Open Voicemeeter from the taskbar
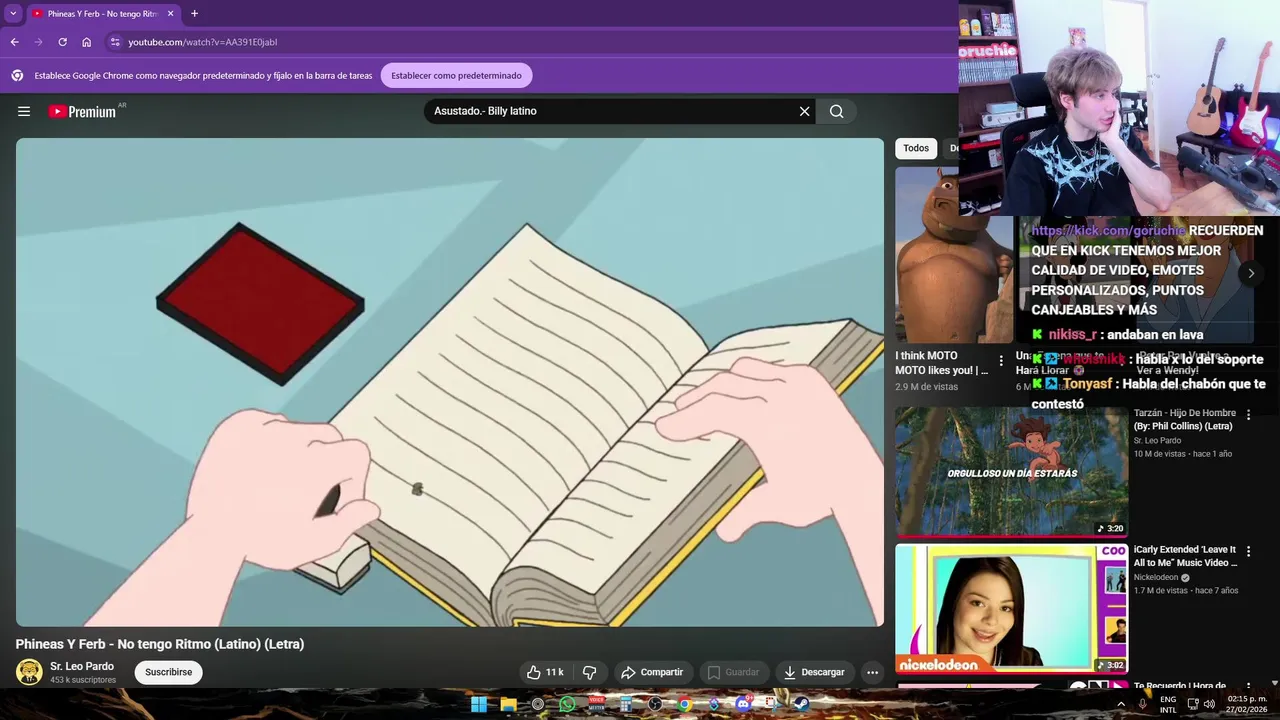 (597, 704)
